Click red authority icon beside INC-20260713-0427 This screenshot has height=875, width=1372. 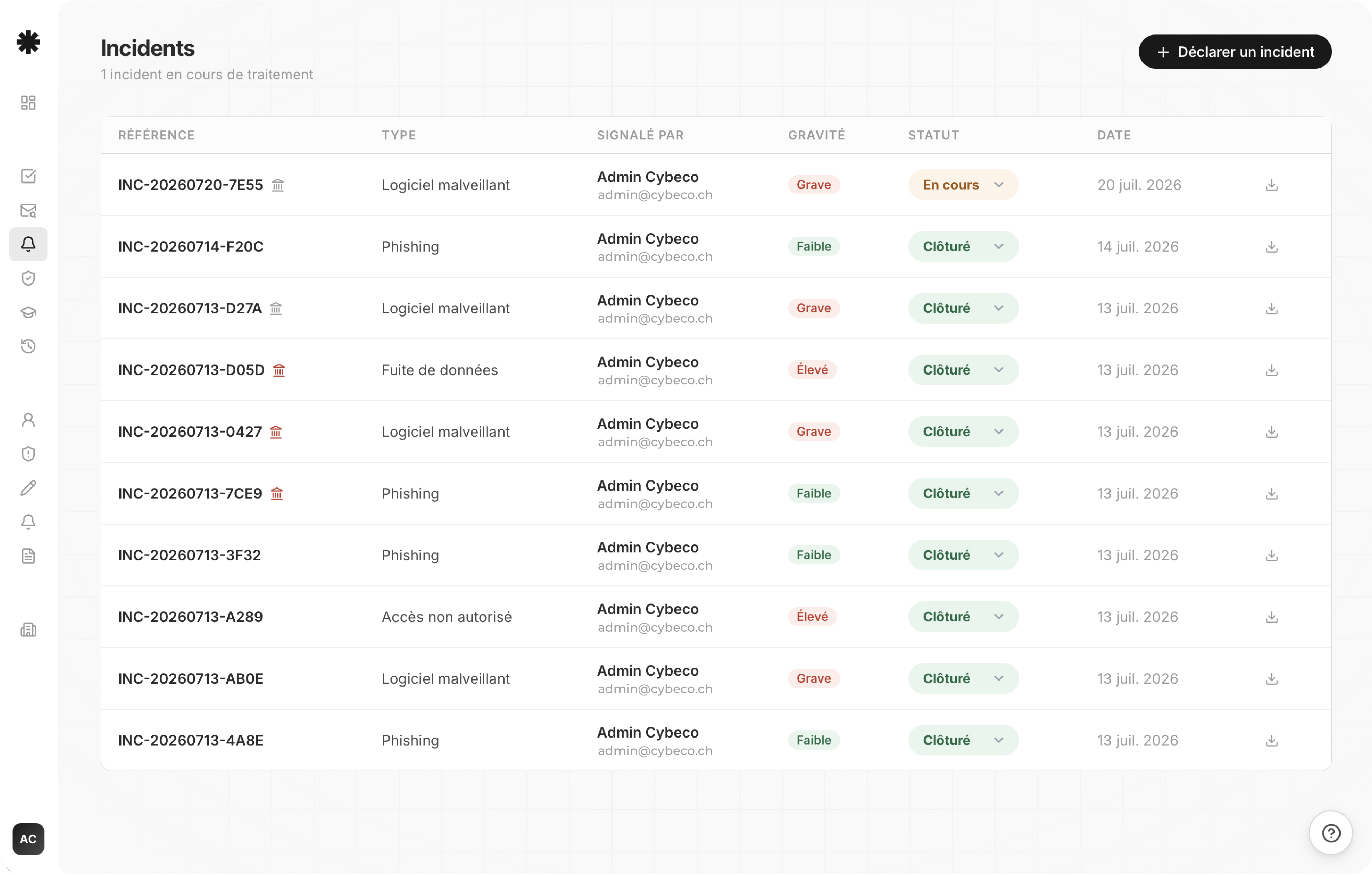pyautogui.click(x=276, y=432)
